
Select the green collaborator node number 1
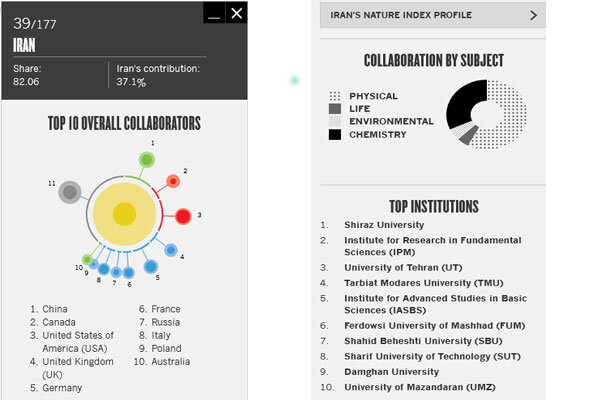[147, 159]
